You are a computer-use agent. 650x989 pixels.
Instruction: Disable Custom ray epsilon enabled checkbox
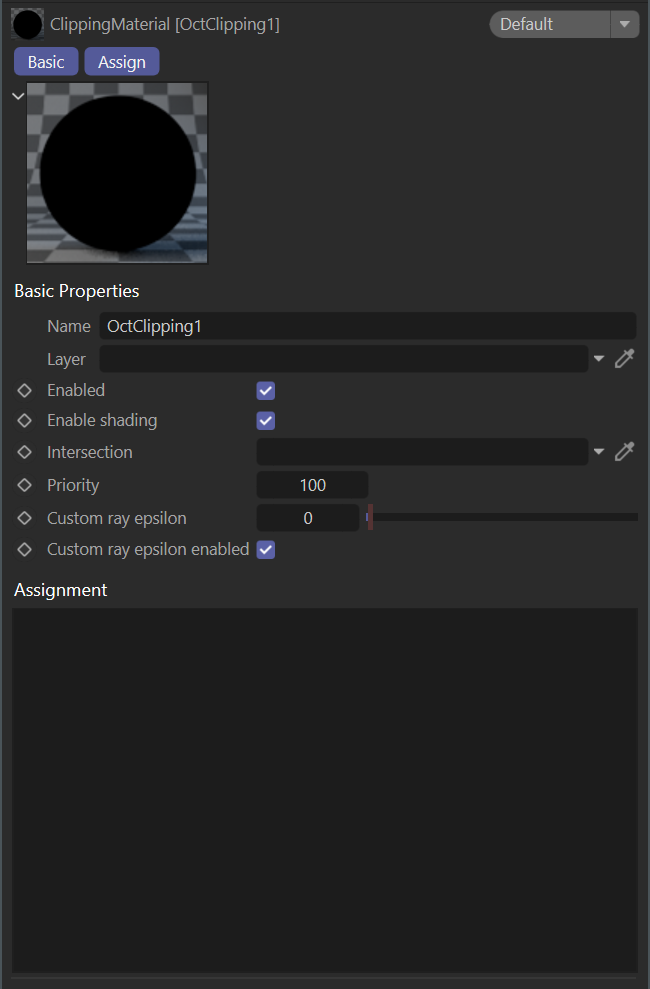tap(266, 550)
